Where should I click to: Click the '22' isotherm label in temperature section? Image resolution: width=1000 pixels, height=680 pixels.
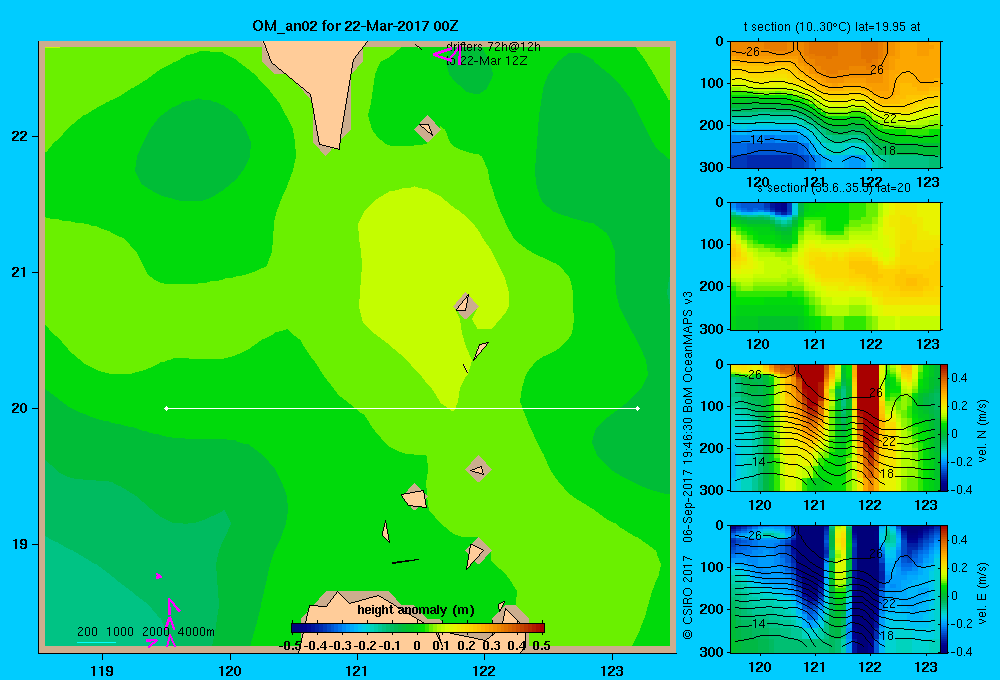pos(890,119)
